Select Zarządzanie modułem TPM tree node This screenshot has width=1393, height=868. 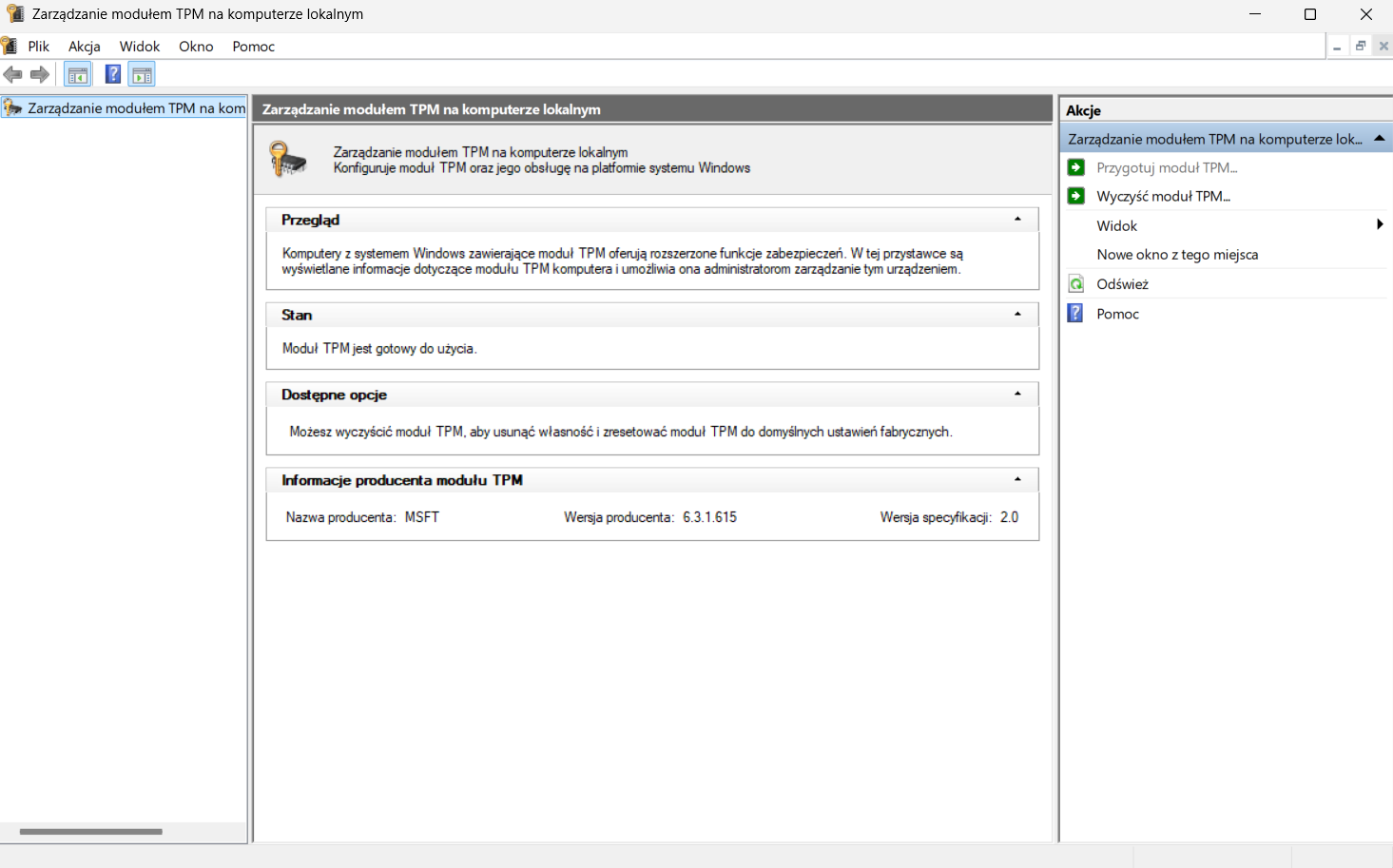[125, 107]
